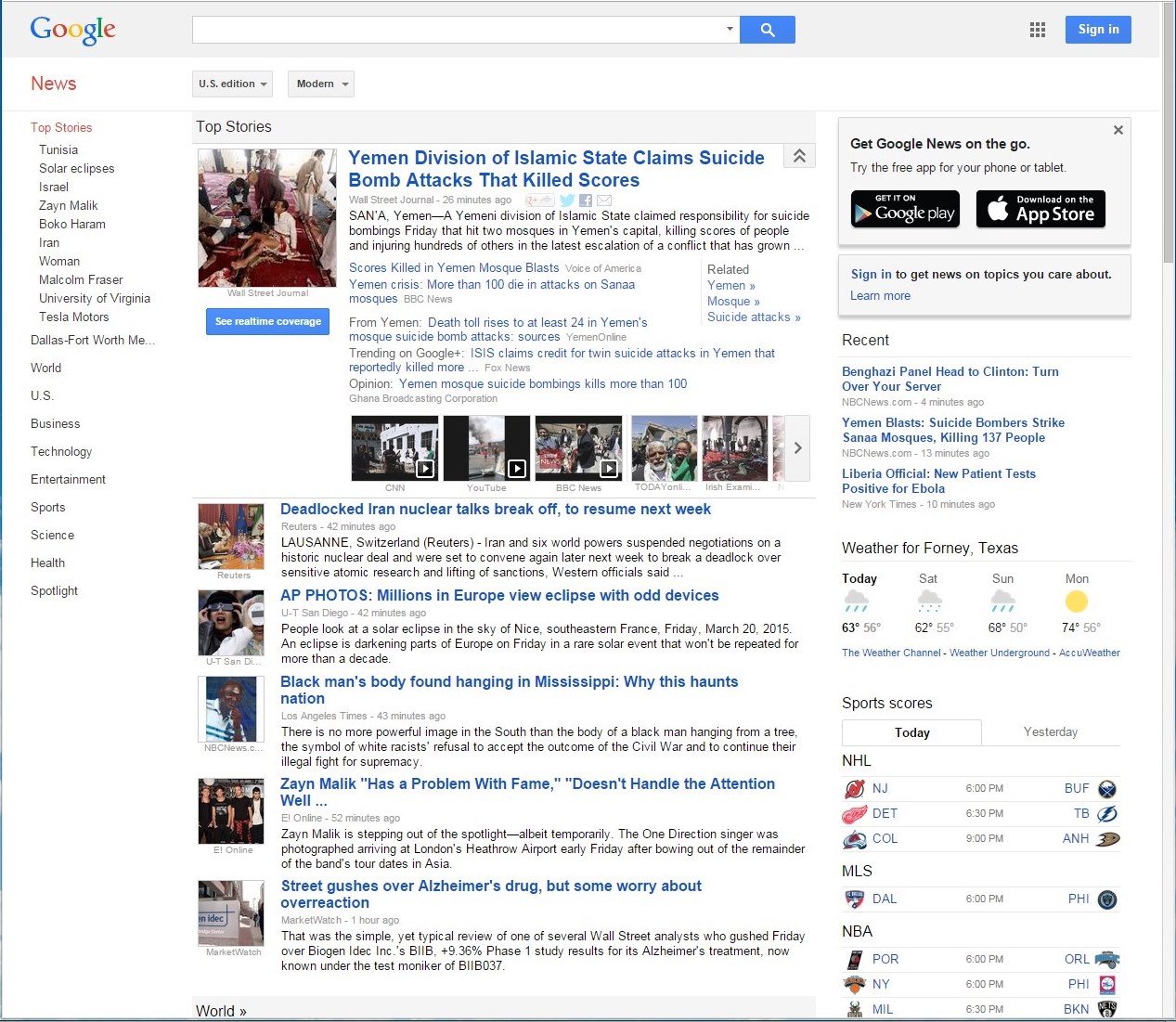Click the Portland Trail Blazers logo
The height and width of the screenshot is (1022, 1176).
pos(854,960)
